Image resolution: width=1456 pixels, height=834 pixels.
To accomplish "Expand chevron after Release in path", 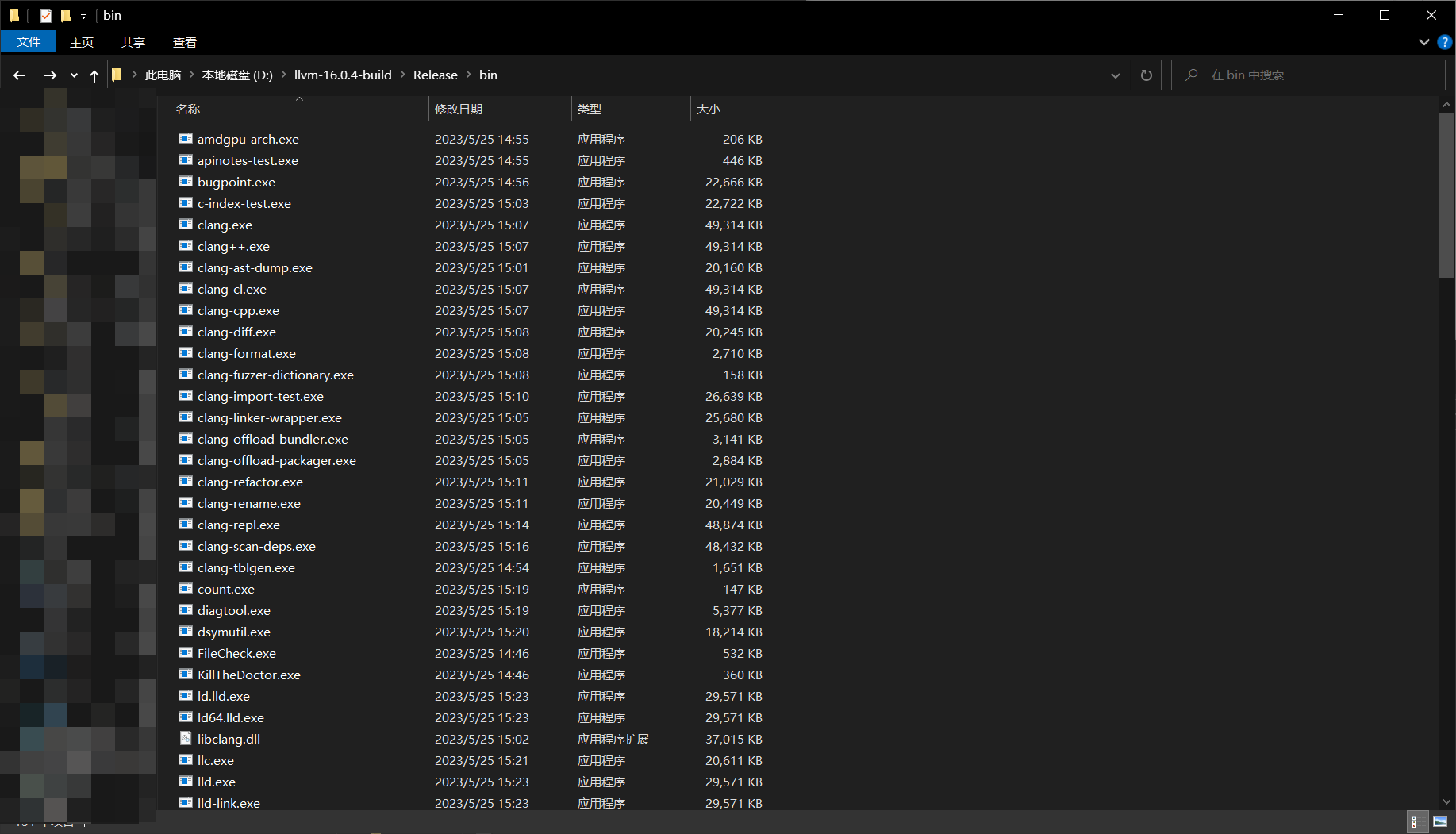I will point(469,75).
